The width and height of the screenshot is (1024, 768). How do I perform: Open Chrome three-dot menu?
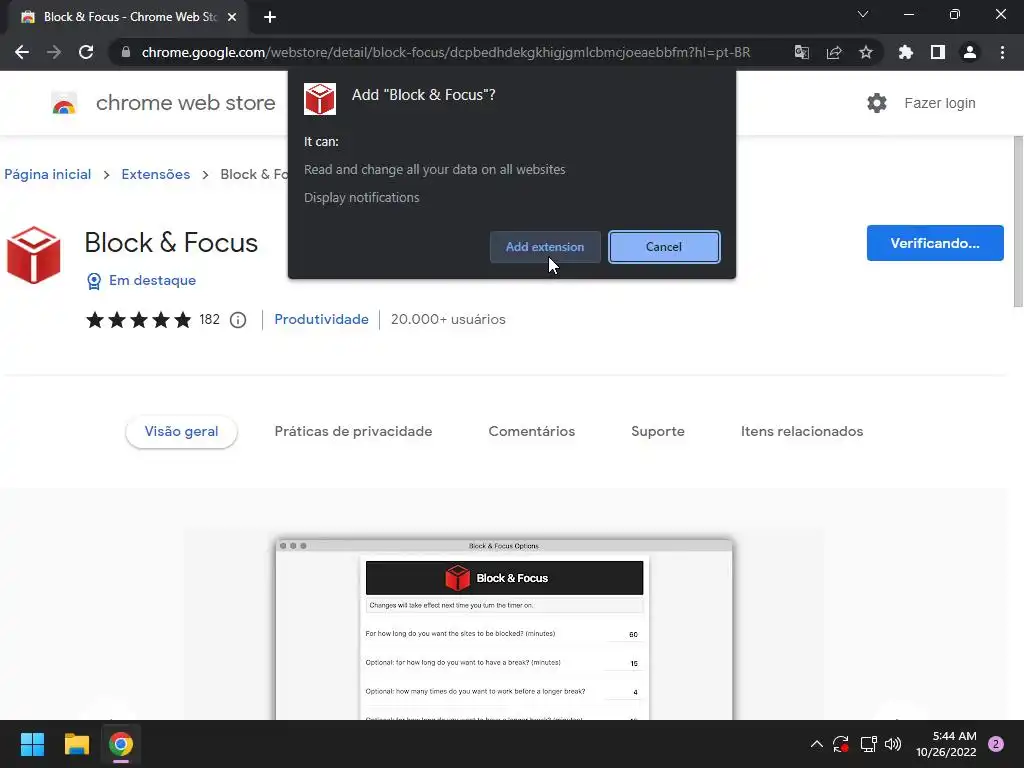pos(1002,52)
